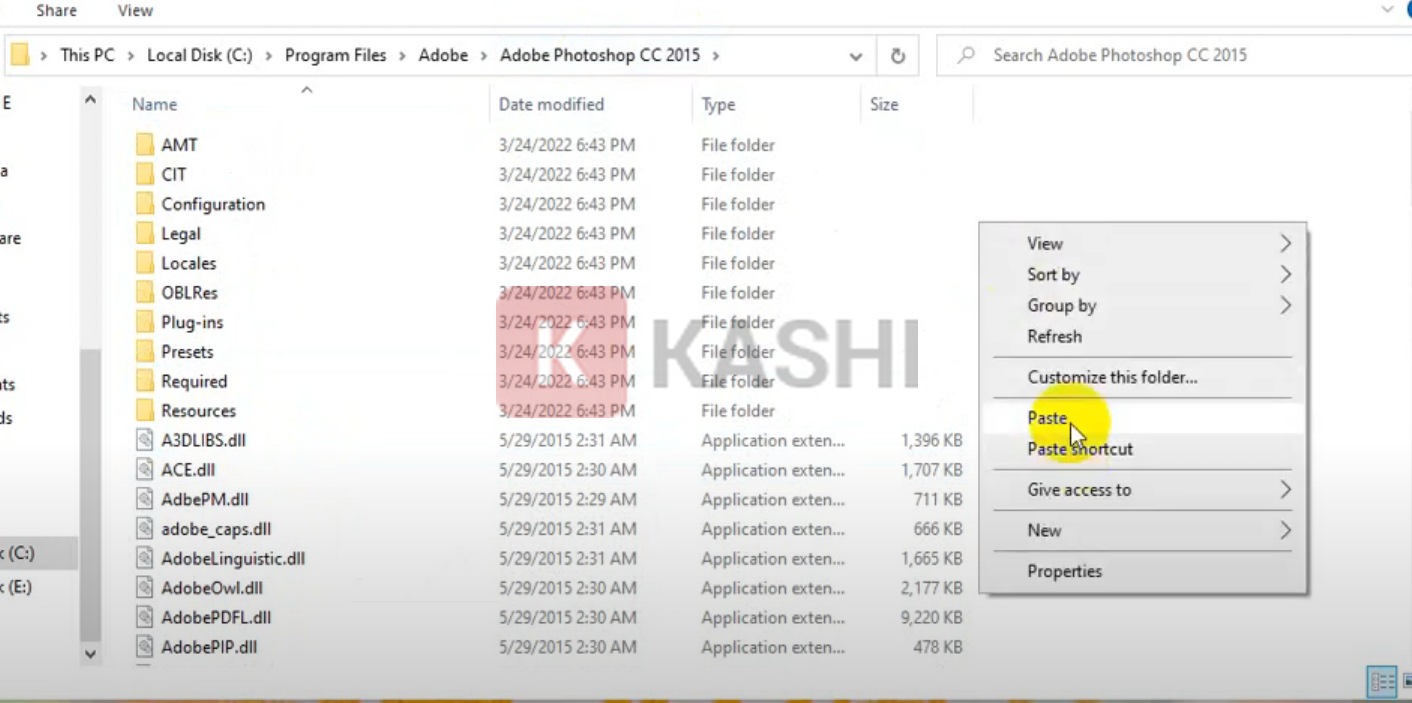
Task: Click the search magnifier icon
Action: click(x=966, y=56)
